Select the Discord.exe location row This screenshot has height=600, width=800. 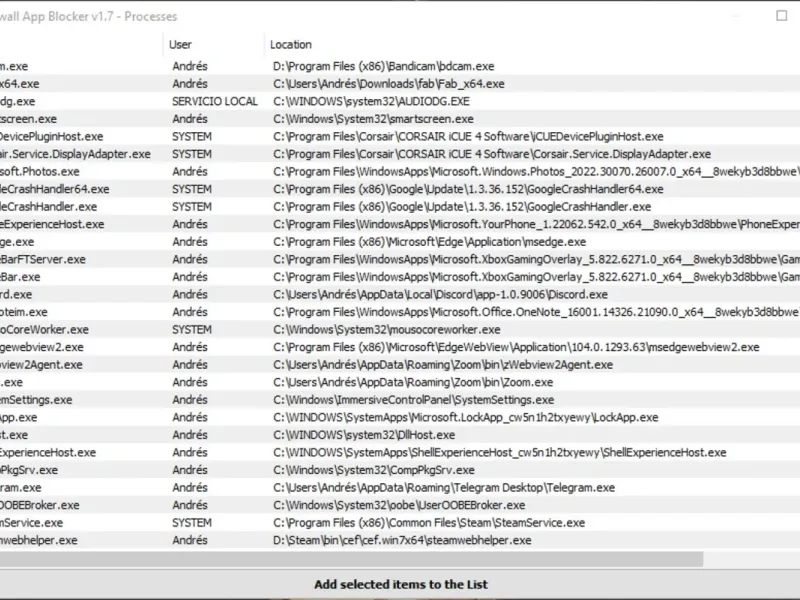click(440, 294)
